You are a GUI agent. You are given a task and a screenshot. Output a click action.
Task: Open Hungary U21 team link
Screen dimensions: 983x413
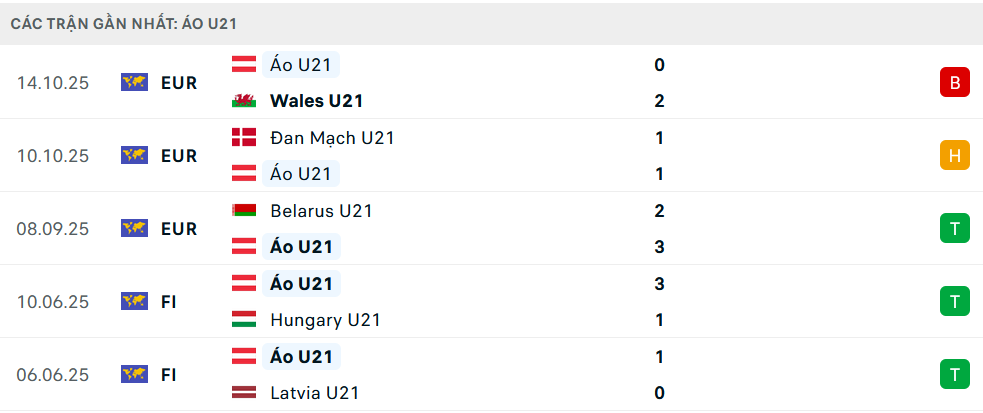coord(325,320)
